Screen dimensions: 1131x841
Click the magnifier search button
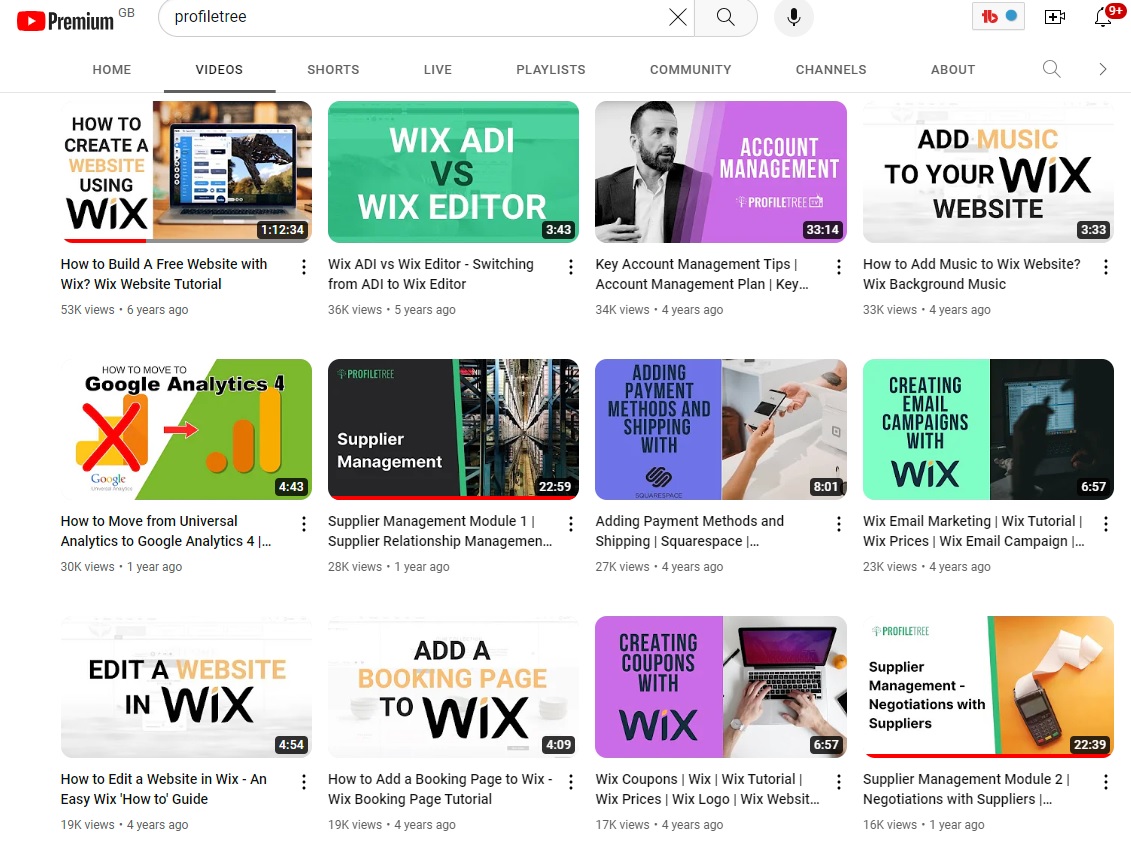(x=726, y=17)
